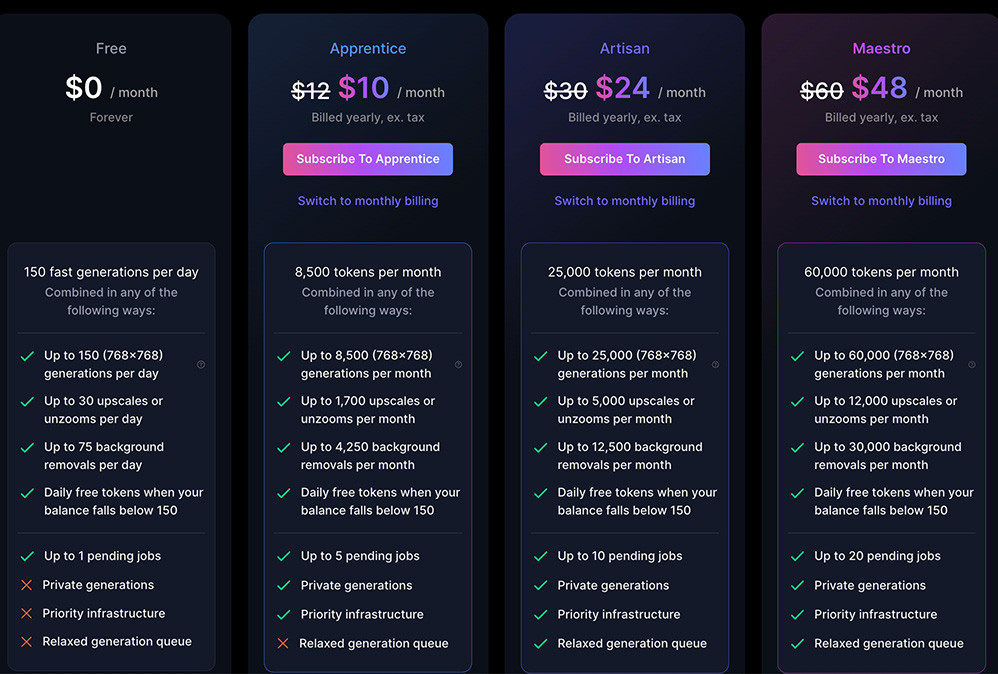Click the X icon beside Apprentice Relaxed generation queue

tap(283, 644)
